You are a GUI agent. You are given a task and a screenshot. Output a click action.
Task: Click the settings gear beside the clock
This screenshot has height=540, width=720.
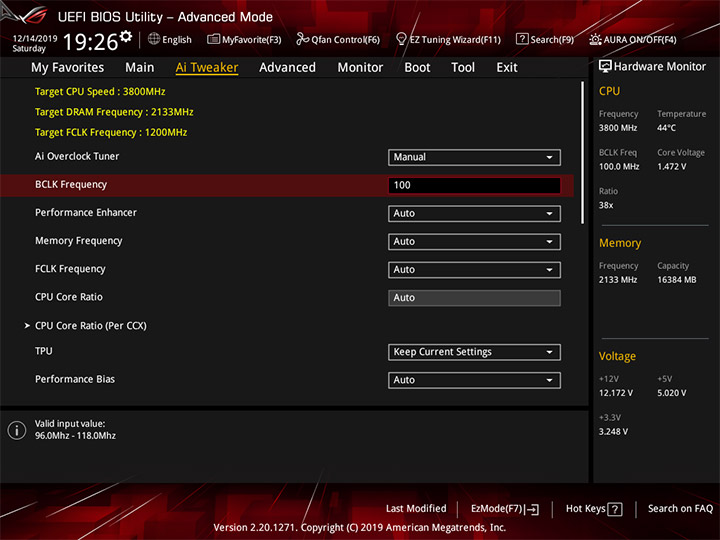pyautogui.click(x=125, y=36)
